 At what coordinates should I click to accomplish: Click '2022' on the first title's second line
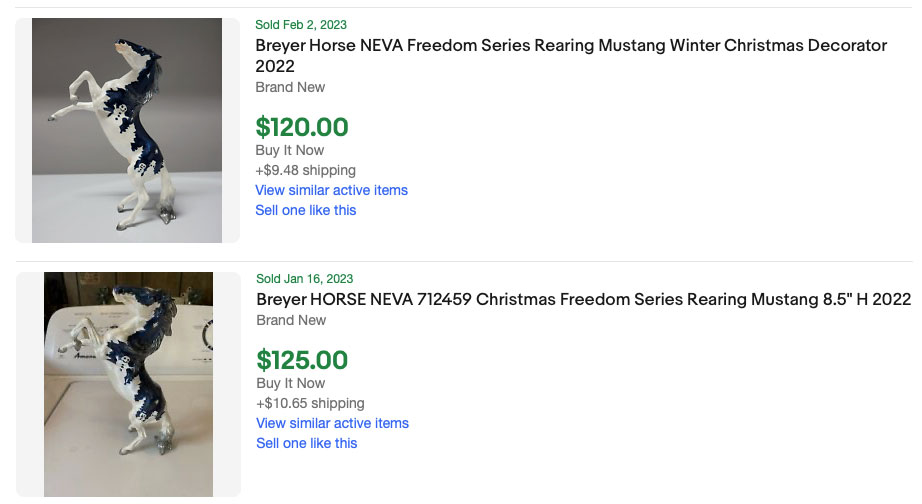click(x=275, y=66)
